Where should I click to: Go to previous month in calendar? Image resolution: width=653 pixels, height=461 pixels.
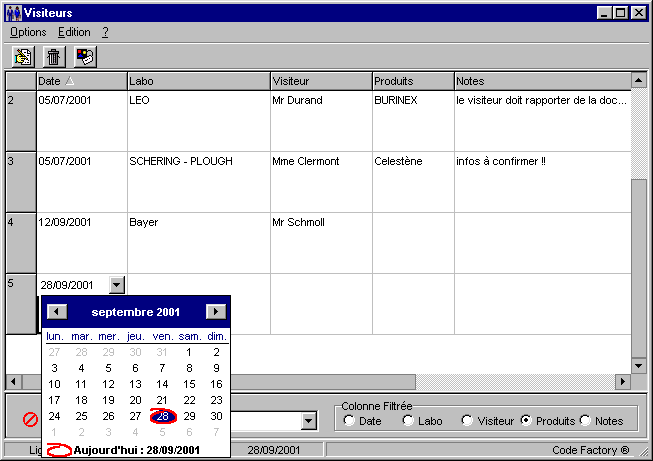tap(57, 311)
